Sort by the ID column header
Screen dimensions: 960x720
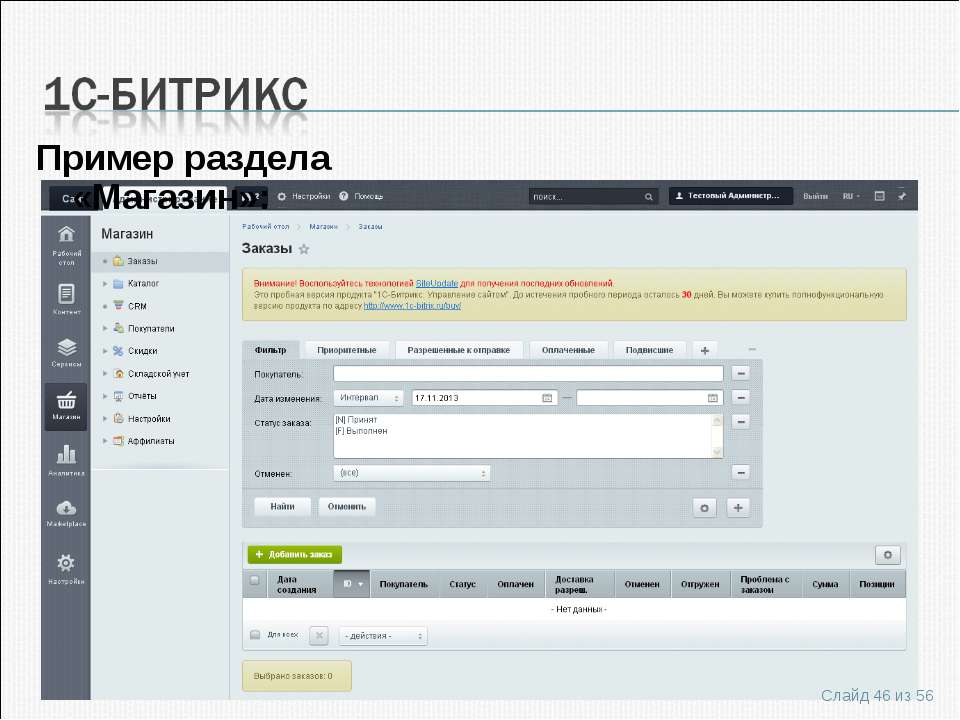[x=352, y=584]
